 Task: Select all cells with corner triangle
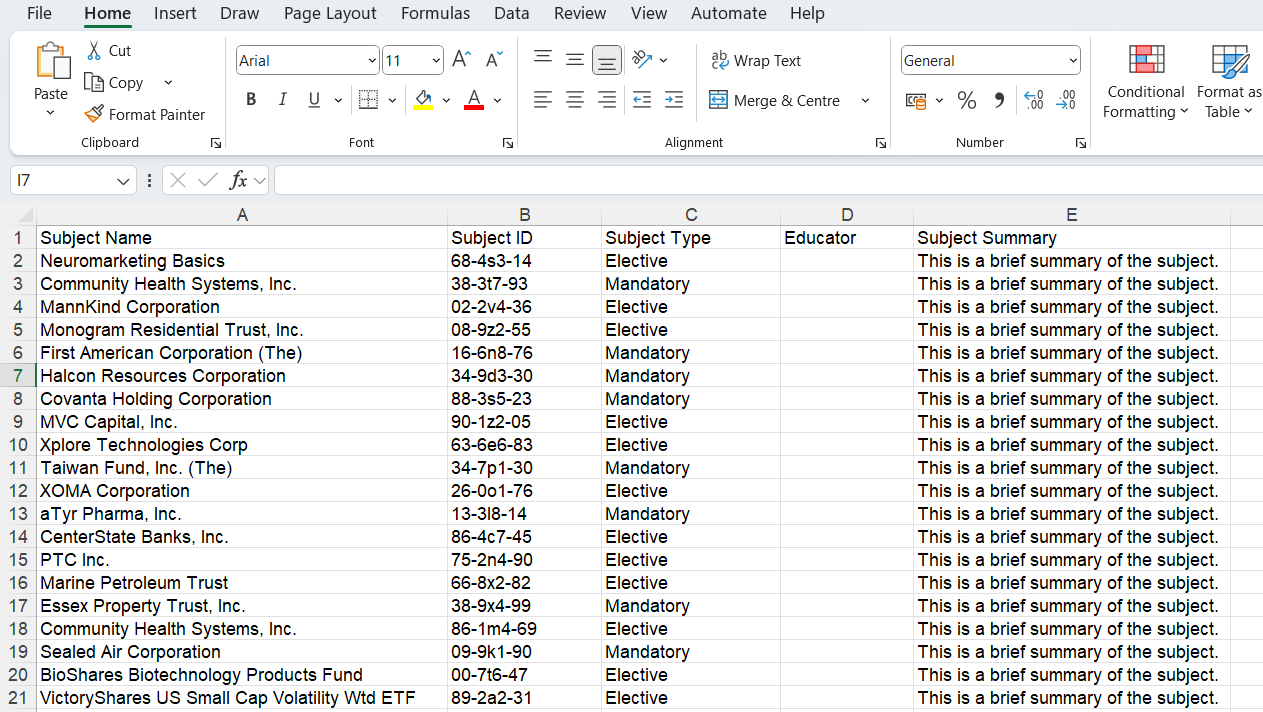[x=19, y=215]
